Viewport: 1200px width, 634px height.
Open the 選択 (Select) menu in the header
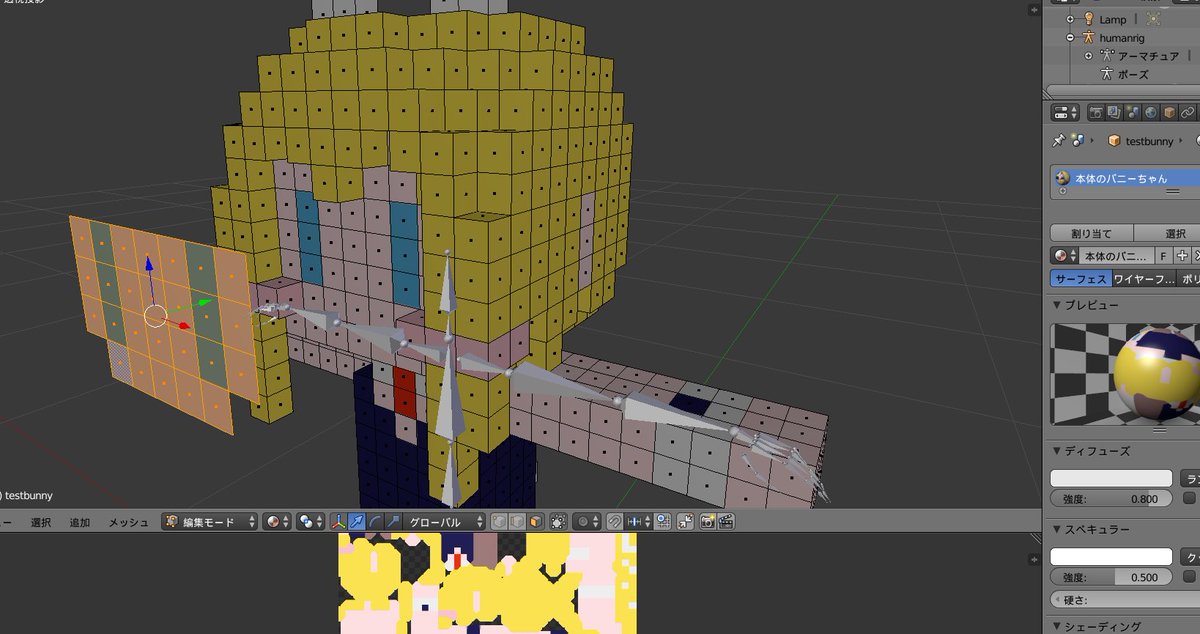coord(40,522)
